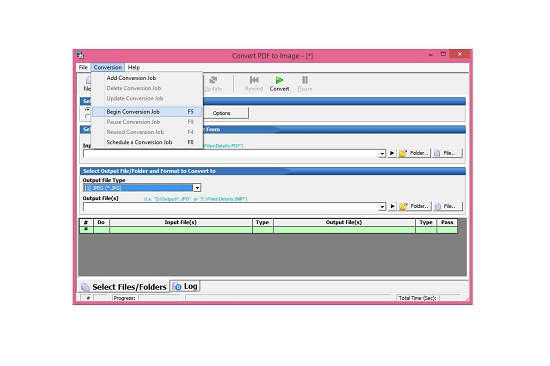Viewport: 550px width, 366px height.
Task: Click the play arrow beside the output field
Action: [392, 206]
